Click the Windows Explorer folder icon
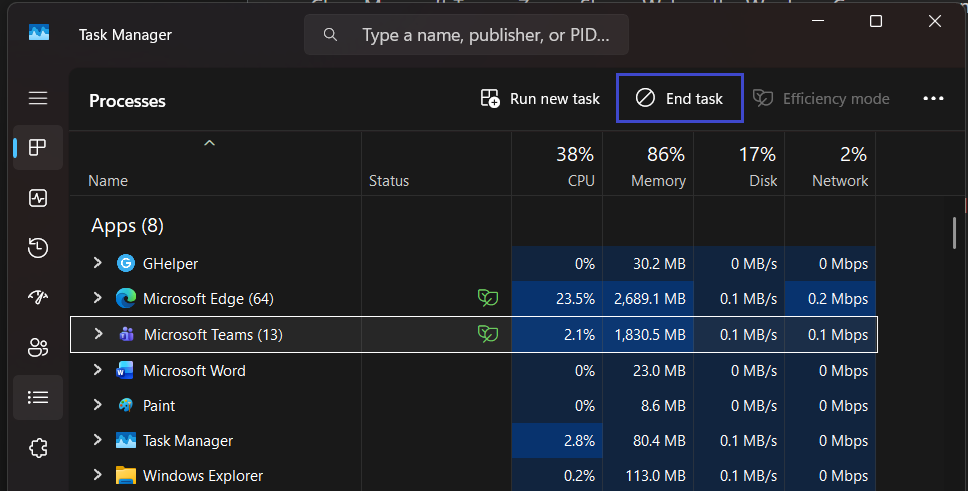The image size is (968, 491). pos(126,476)
